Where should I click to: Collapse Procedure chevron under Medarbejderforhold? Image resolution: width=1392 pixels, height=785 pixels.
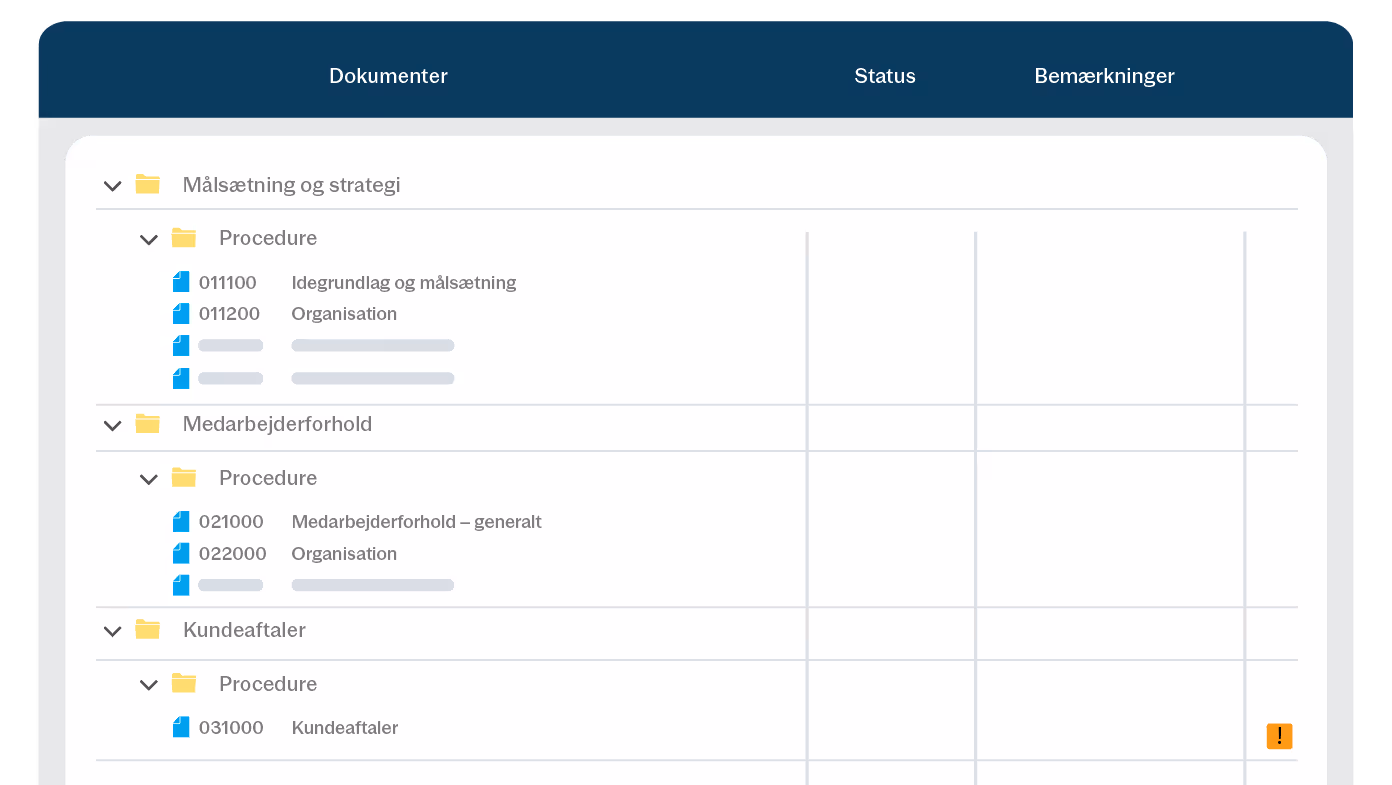(x=149, y=479)
